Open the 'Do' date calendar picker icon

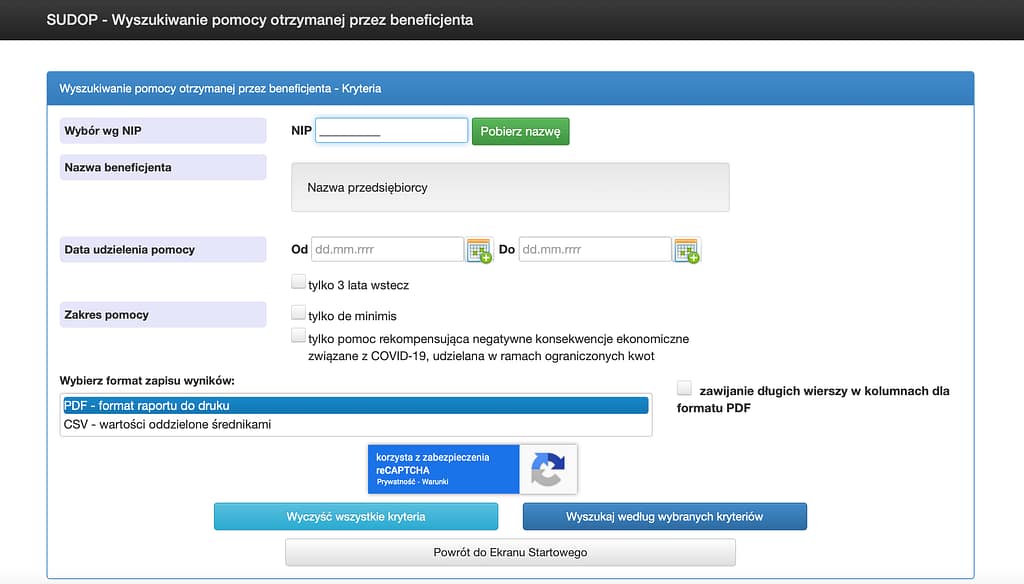click(x=686, y=250)
